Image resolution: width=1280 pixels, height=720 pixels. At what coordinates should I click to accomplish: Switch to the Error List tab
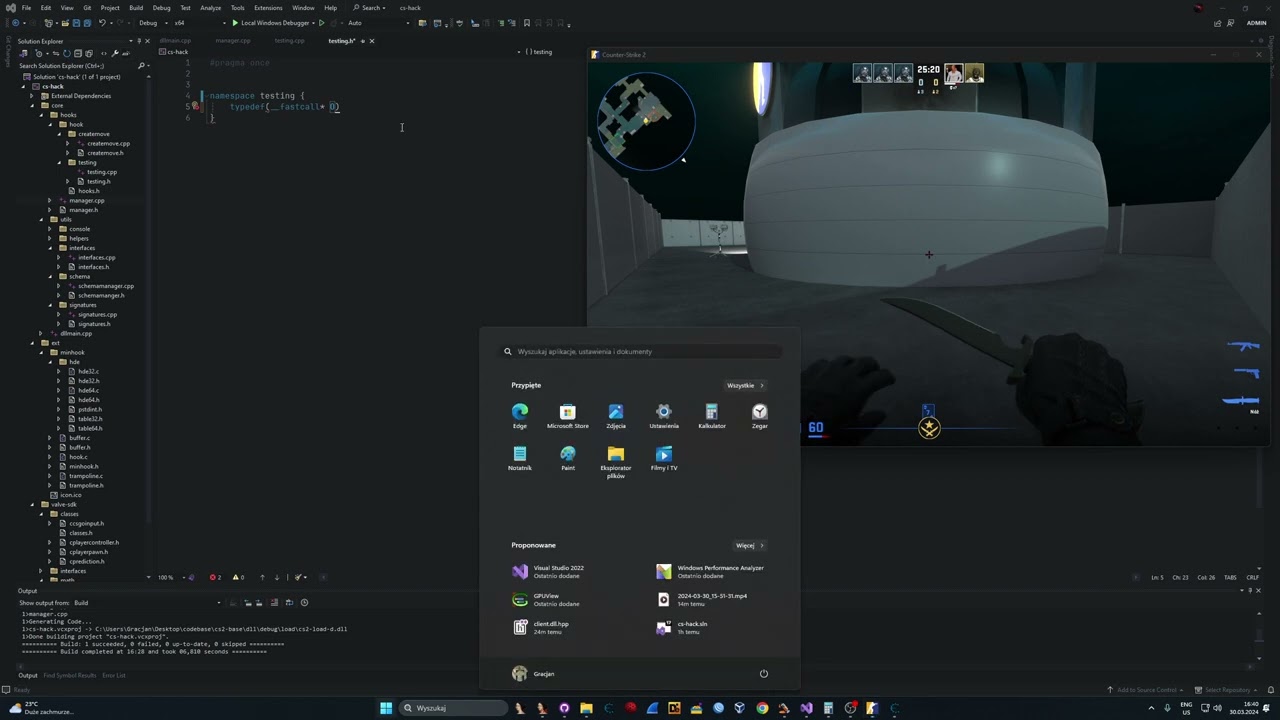point(114,675)
